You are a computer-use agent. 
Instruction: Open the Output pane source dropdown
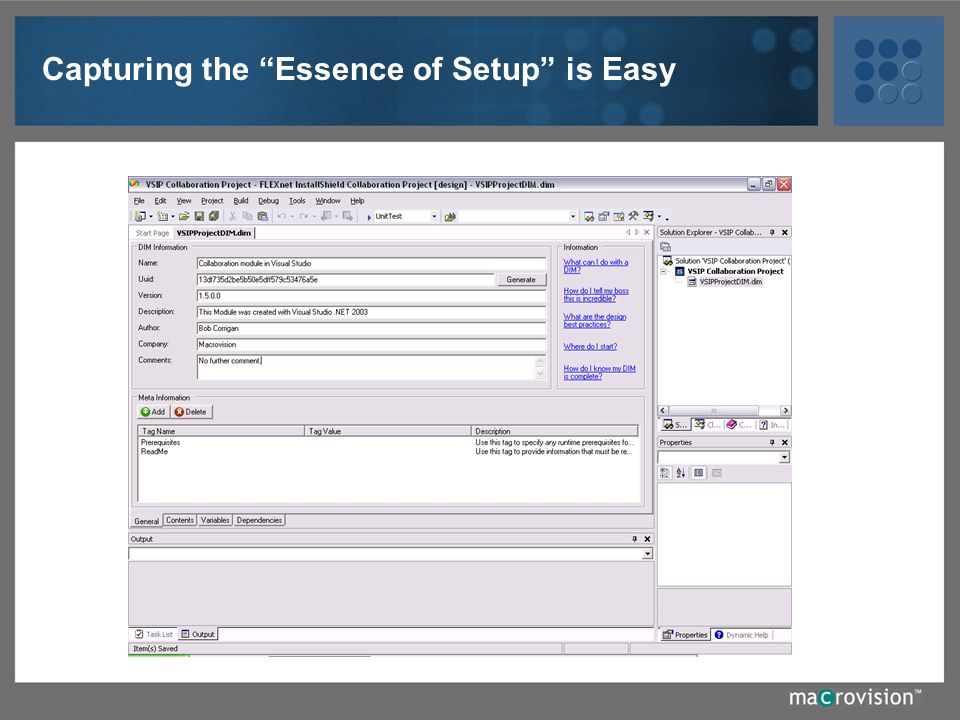647,554
